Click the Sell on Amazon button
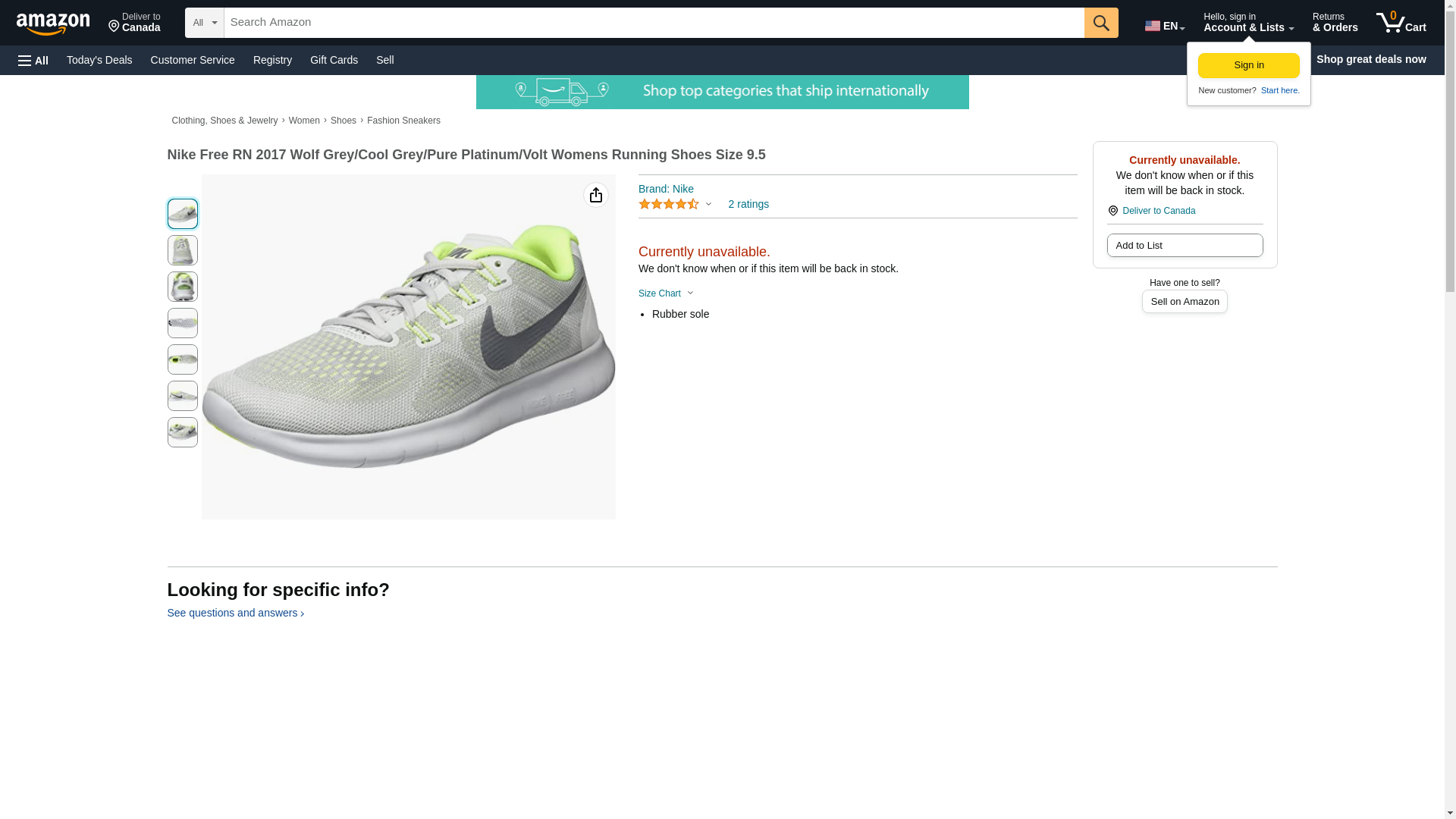This screenshot has width=1456, height=819. 1185,302
